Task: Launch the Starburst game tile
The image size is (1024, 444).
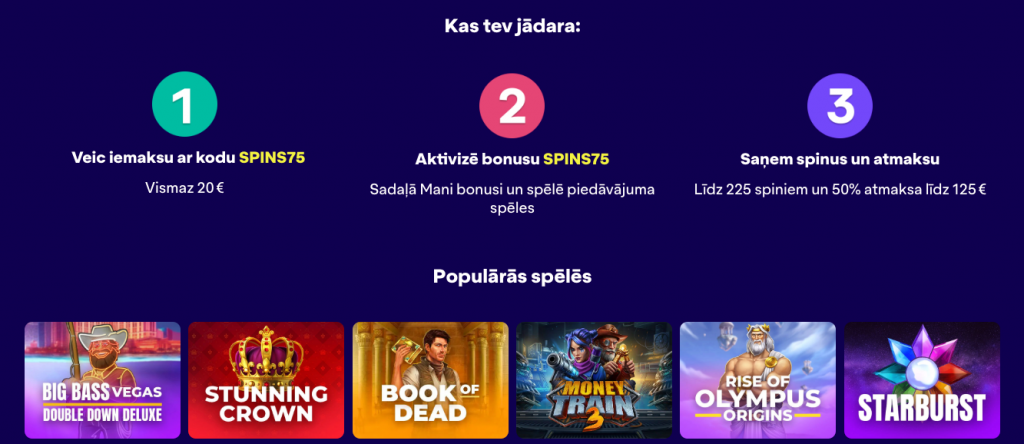Action: 922,380
